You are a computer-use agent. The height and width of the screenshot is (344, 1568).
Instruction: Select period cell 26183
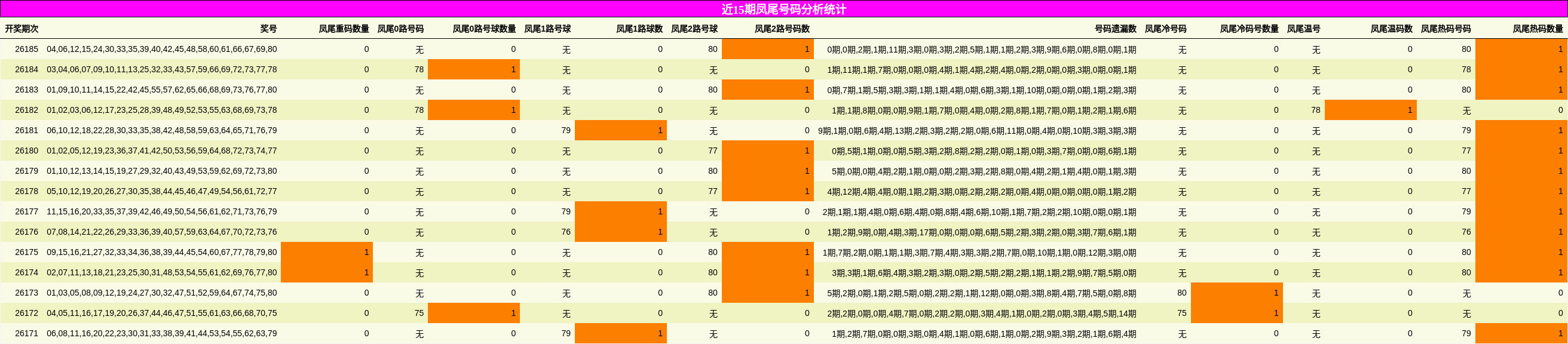(x=27, y=90)
